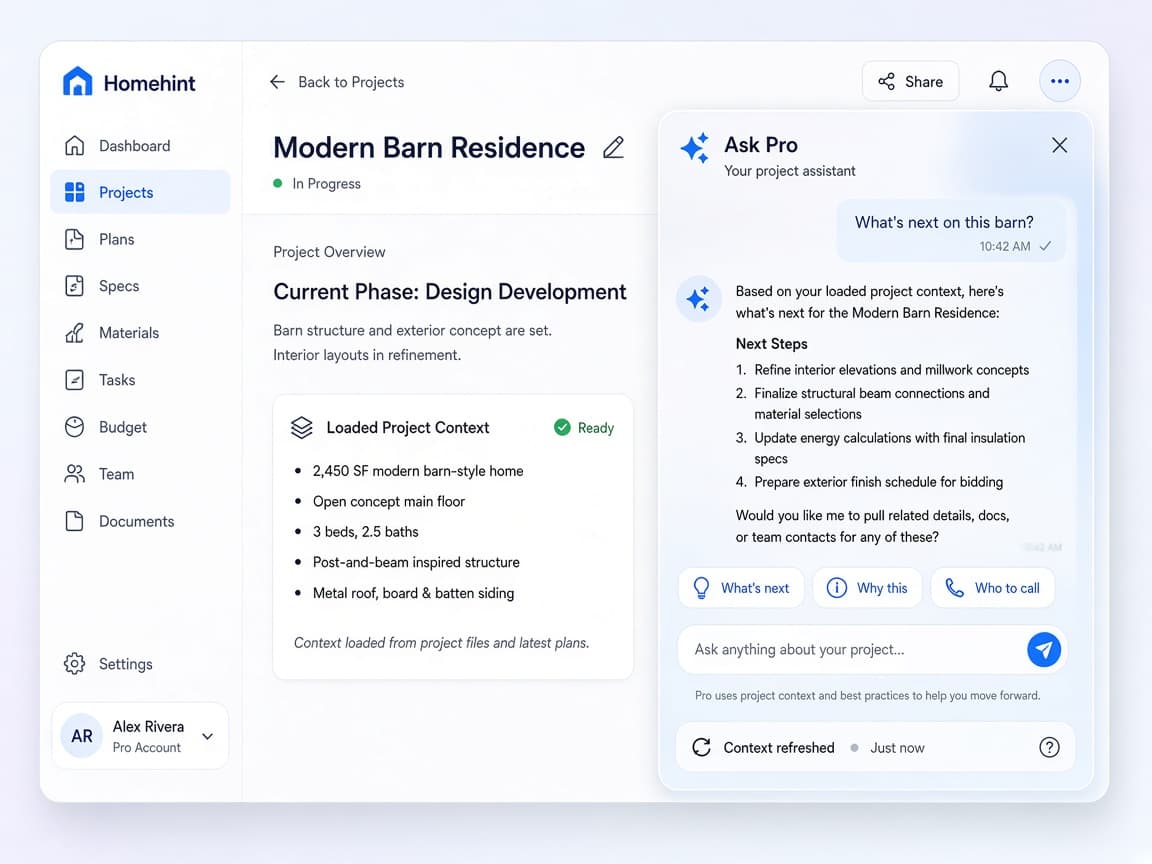This screenshot has width=1152, height=864.
Task: Close the Ask Pro panel
Action: tap(1059, 145)
